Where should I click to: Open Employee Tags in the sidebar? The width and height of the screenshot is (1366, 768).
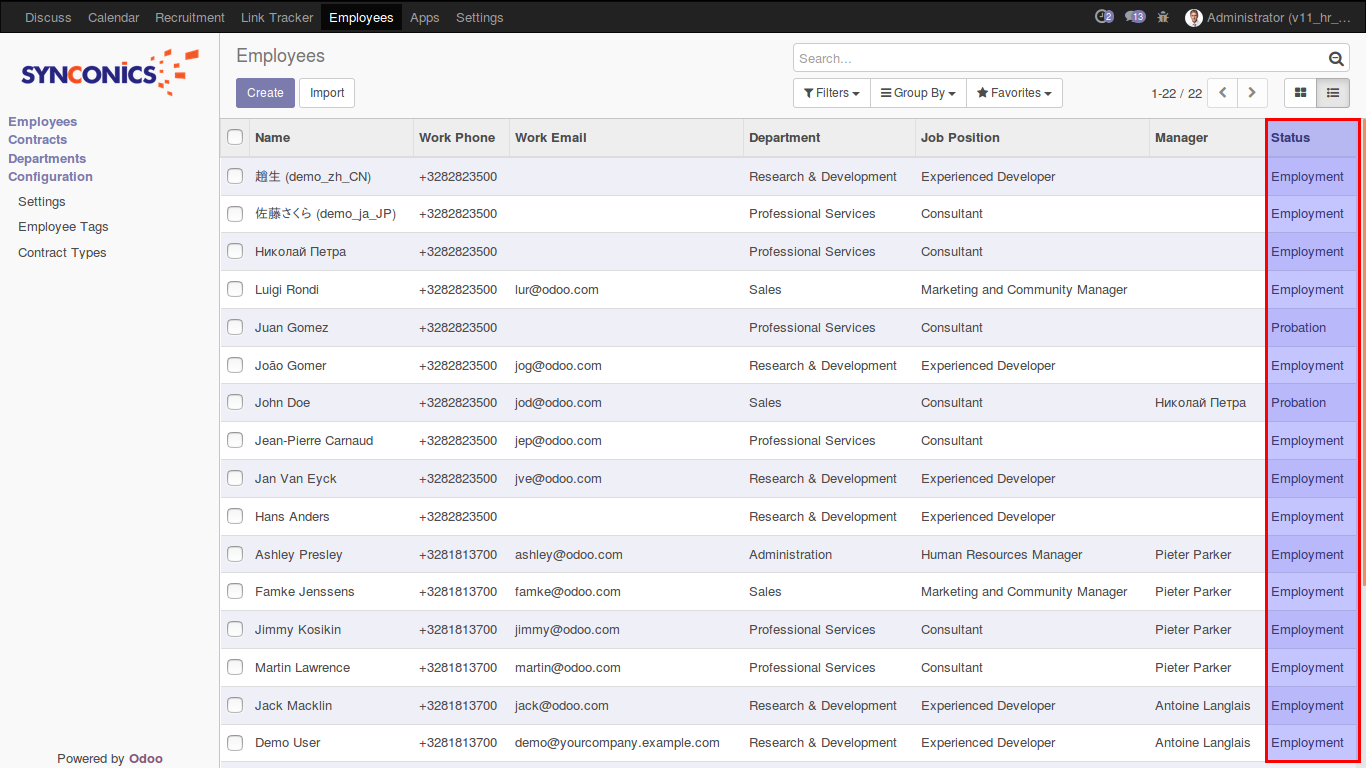[x=63, y=227]
